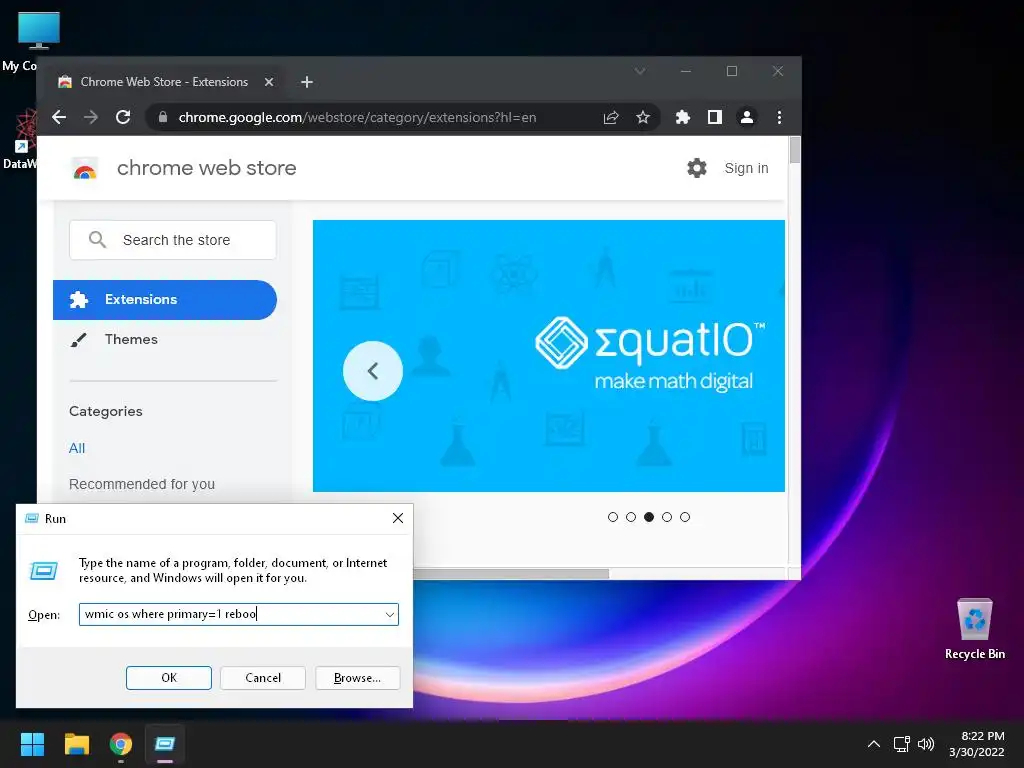Open File Explorer from the taskbar
This screenshot has width=1024, height=768.
(76, 744)
